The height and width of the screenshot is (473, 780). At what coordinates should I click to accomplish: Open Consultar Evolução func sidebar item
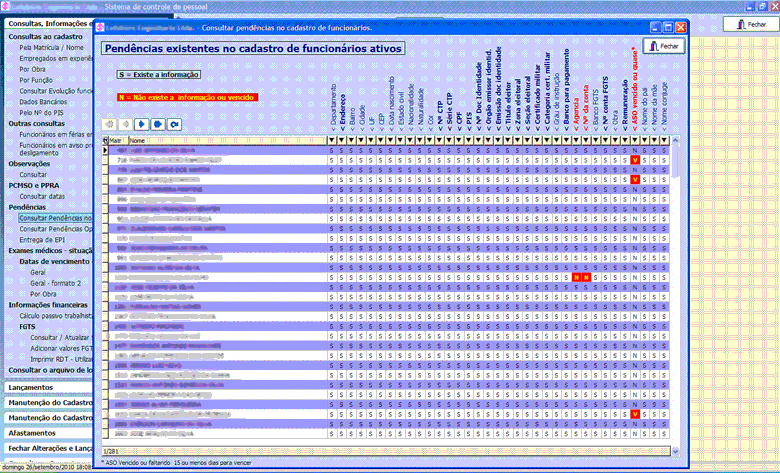[x=56, y=91]
